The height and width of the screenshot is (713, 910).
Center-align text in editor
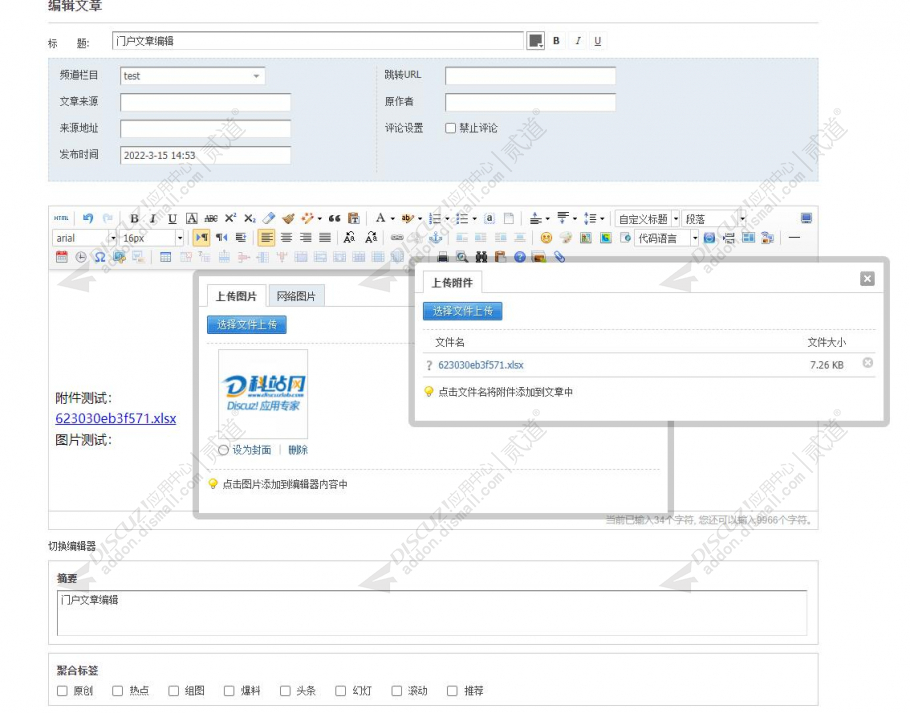click(286, 238)
